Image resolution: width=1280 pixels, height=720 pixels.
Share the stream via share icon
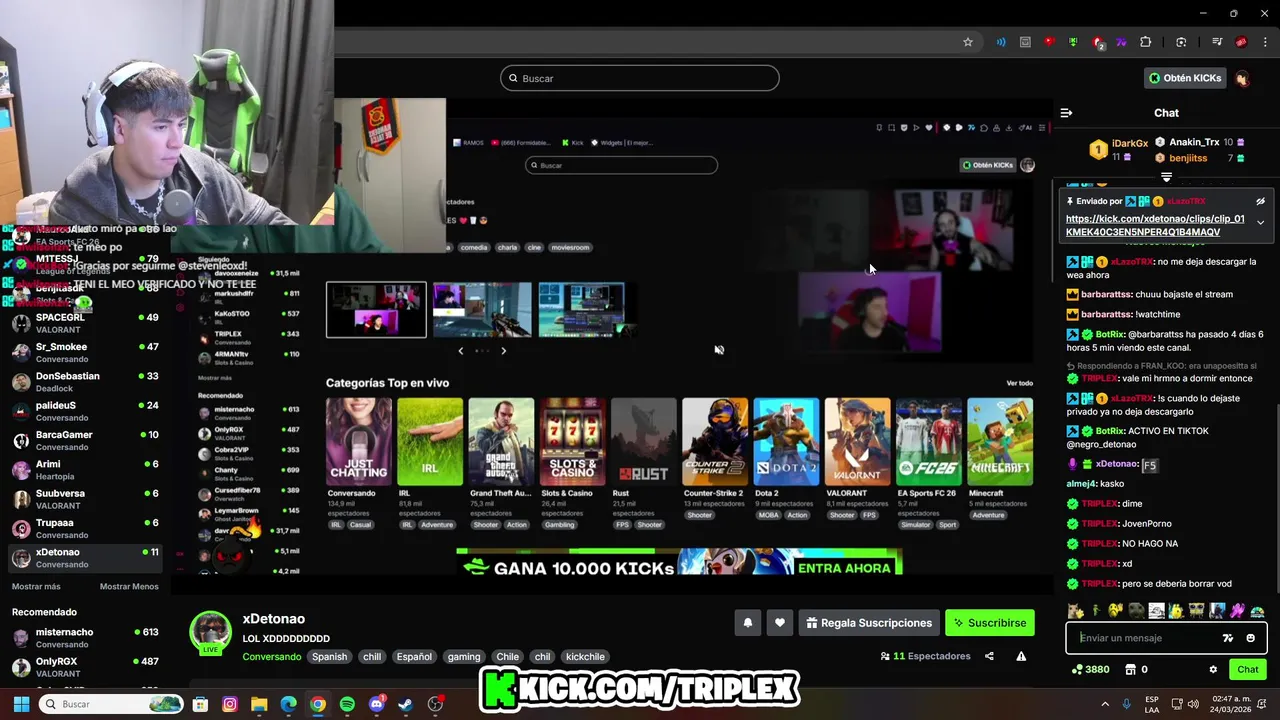[989, 656]
